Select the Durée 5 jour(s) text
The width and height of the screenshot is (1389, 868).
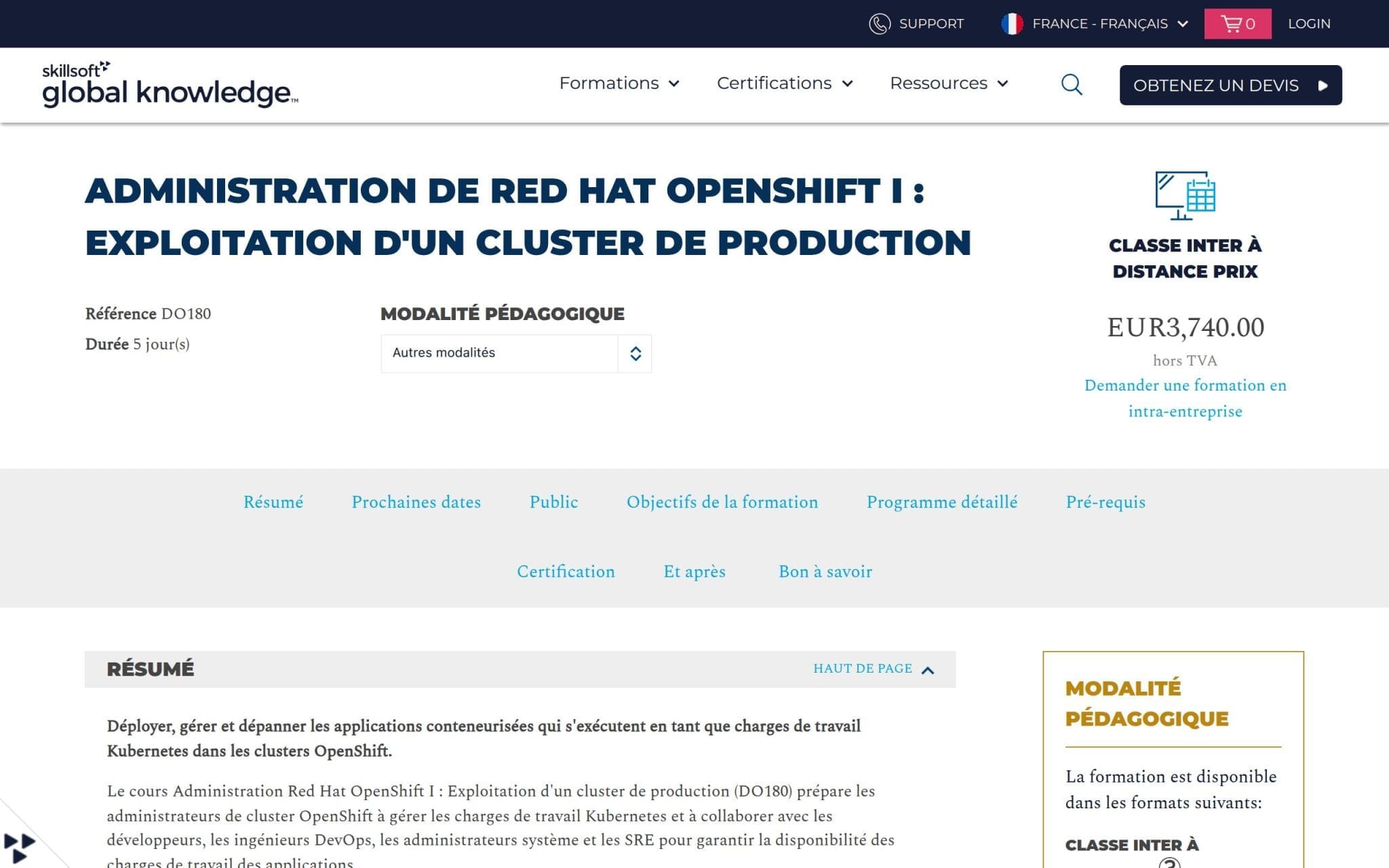pyautogui.click(x=137, y=344)
